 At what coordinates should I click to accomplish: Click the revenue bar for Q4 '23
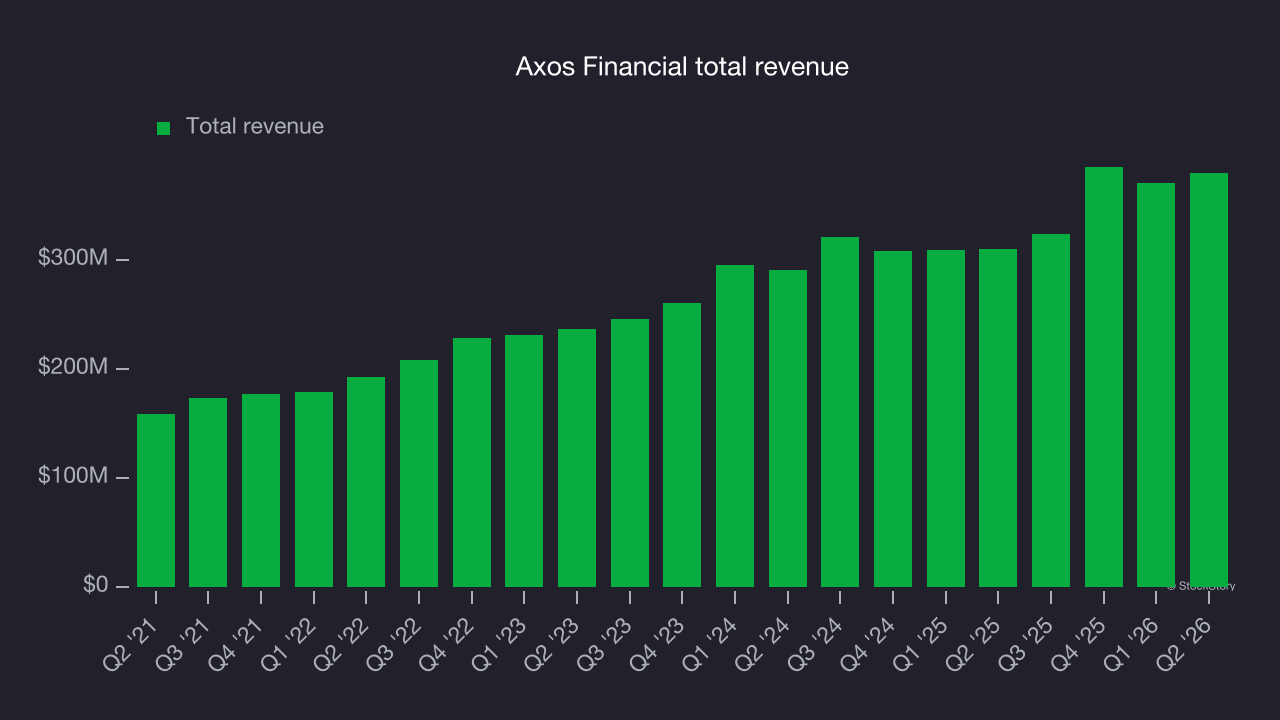pos(682,445)
